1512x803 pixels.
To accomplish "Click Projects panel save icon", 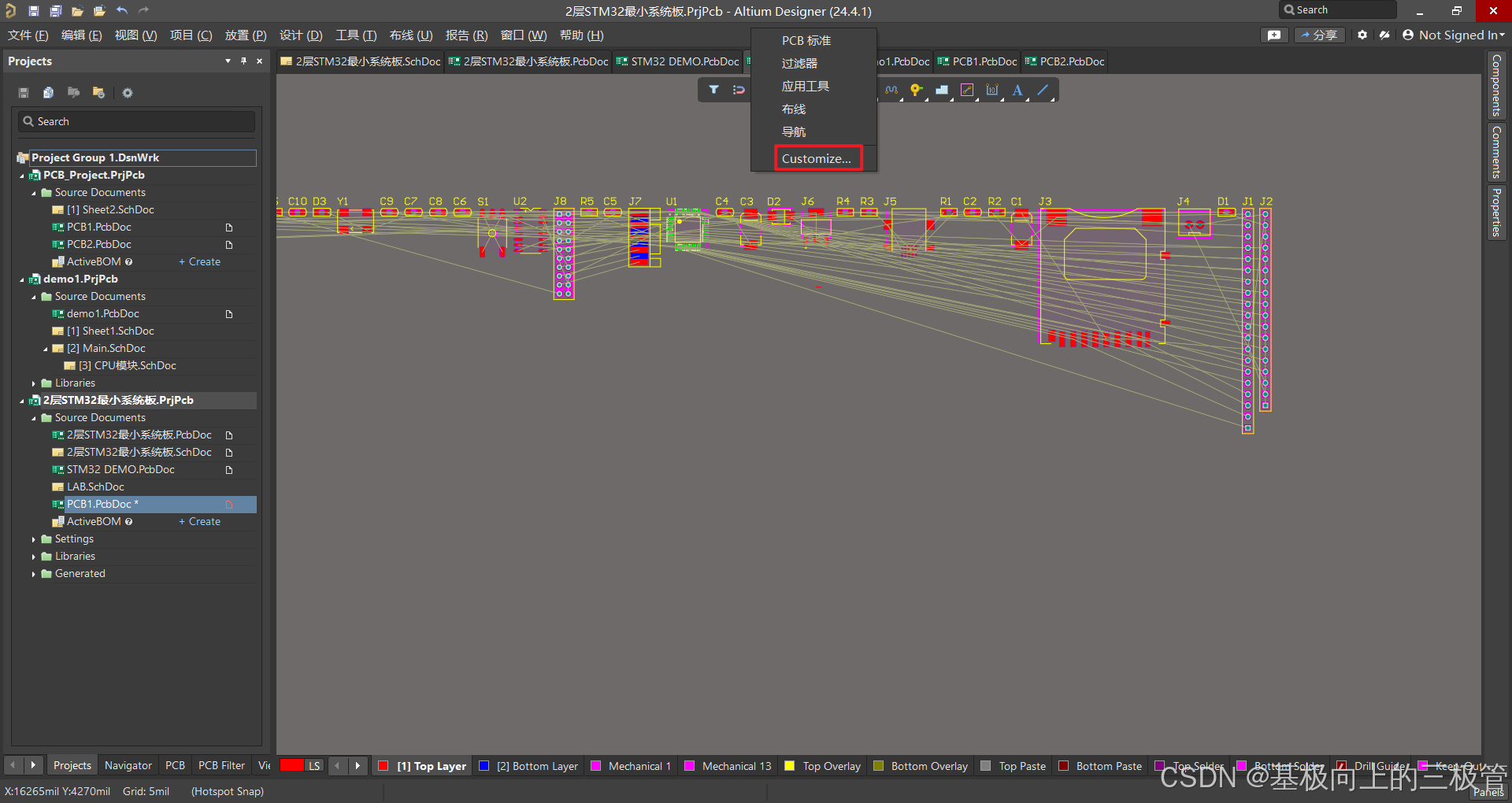I will pos(24,93).
